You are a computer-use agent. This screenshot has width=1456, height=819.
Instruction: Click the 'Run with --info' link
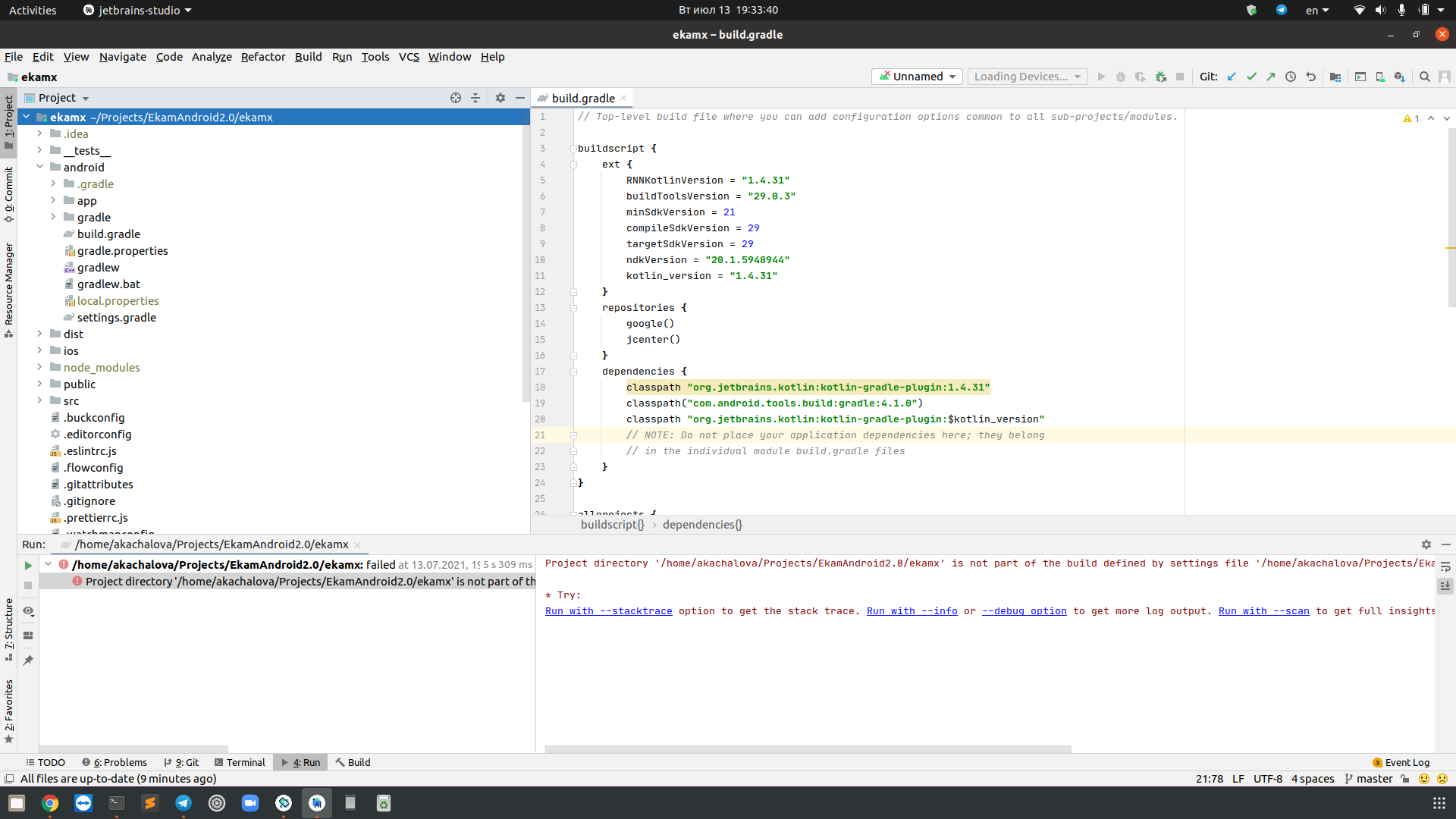pyautogui.click(x=912, y=611)
